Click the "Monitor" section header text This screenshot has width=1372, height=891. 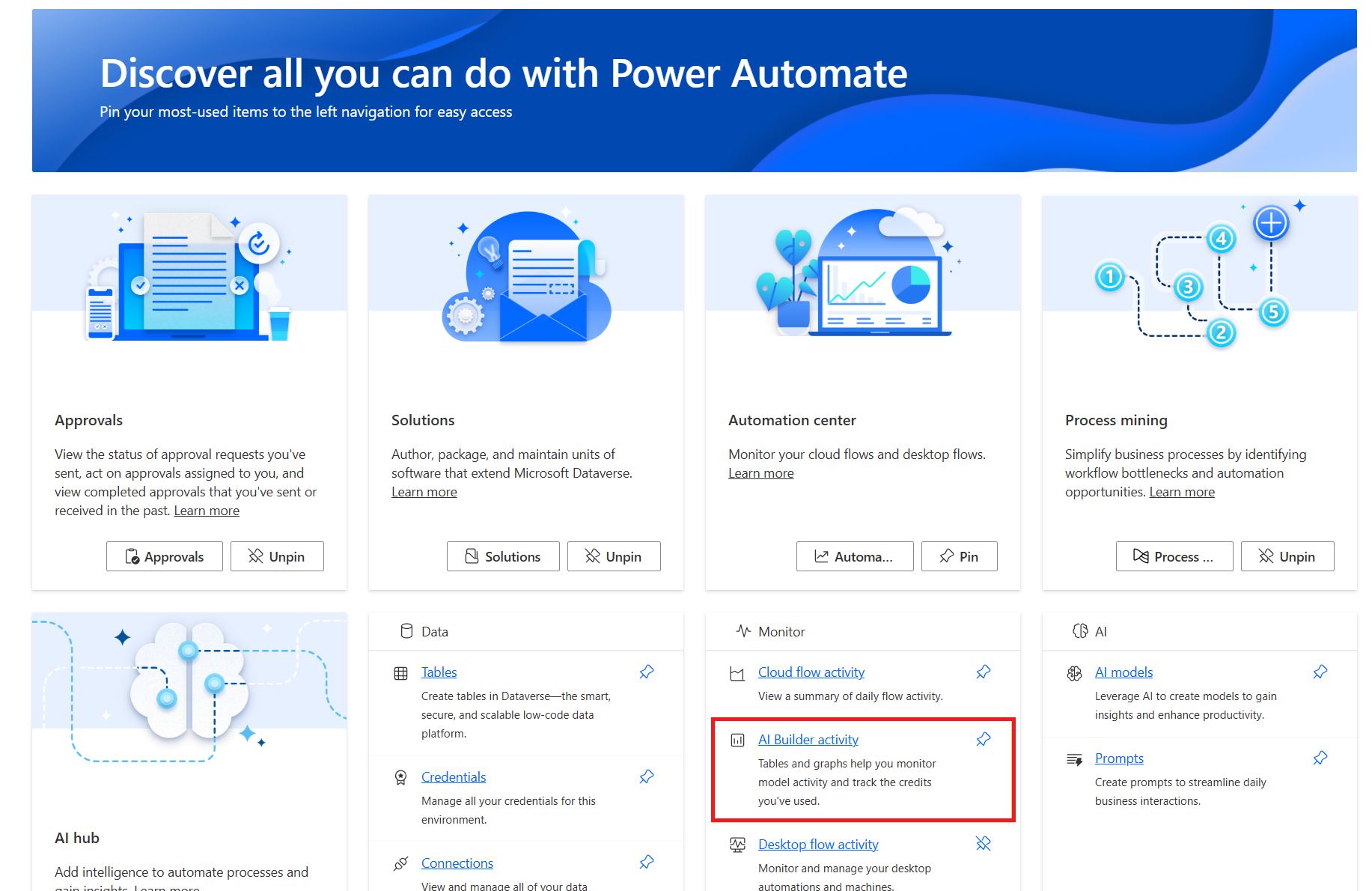[781, 632]
